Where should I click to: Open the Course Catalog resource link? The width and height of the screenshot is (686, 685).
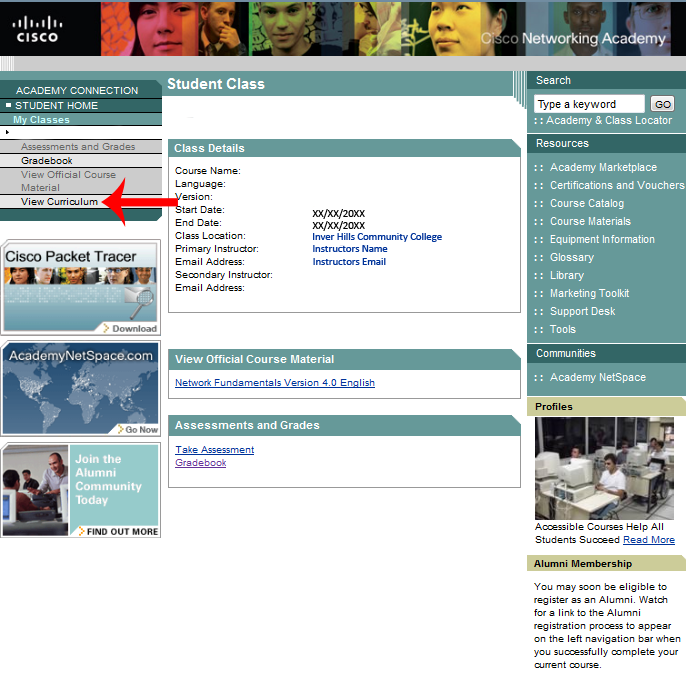click(586, 204)
